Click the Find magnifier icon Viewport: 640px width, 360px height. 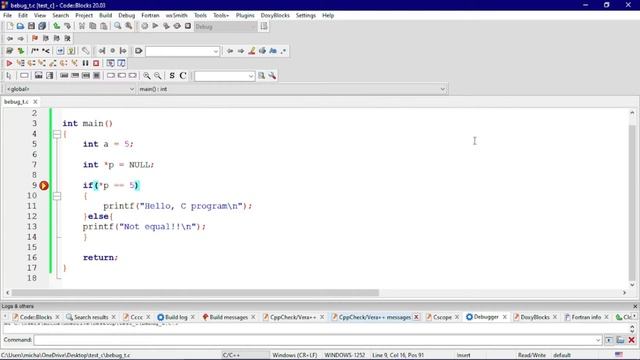click(118, 26)
